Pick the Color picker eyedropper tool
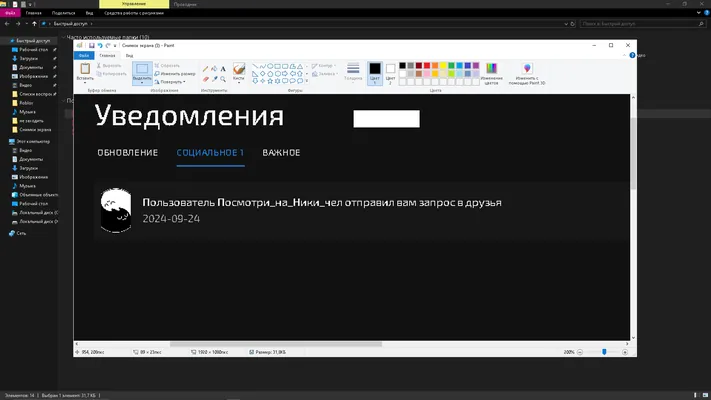711x400 pixels. coord(214,79)
